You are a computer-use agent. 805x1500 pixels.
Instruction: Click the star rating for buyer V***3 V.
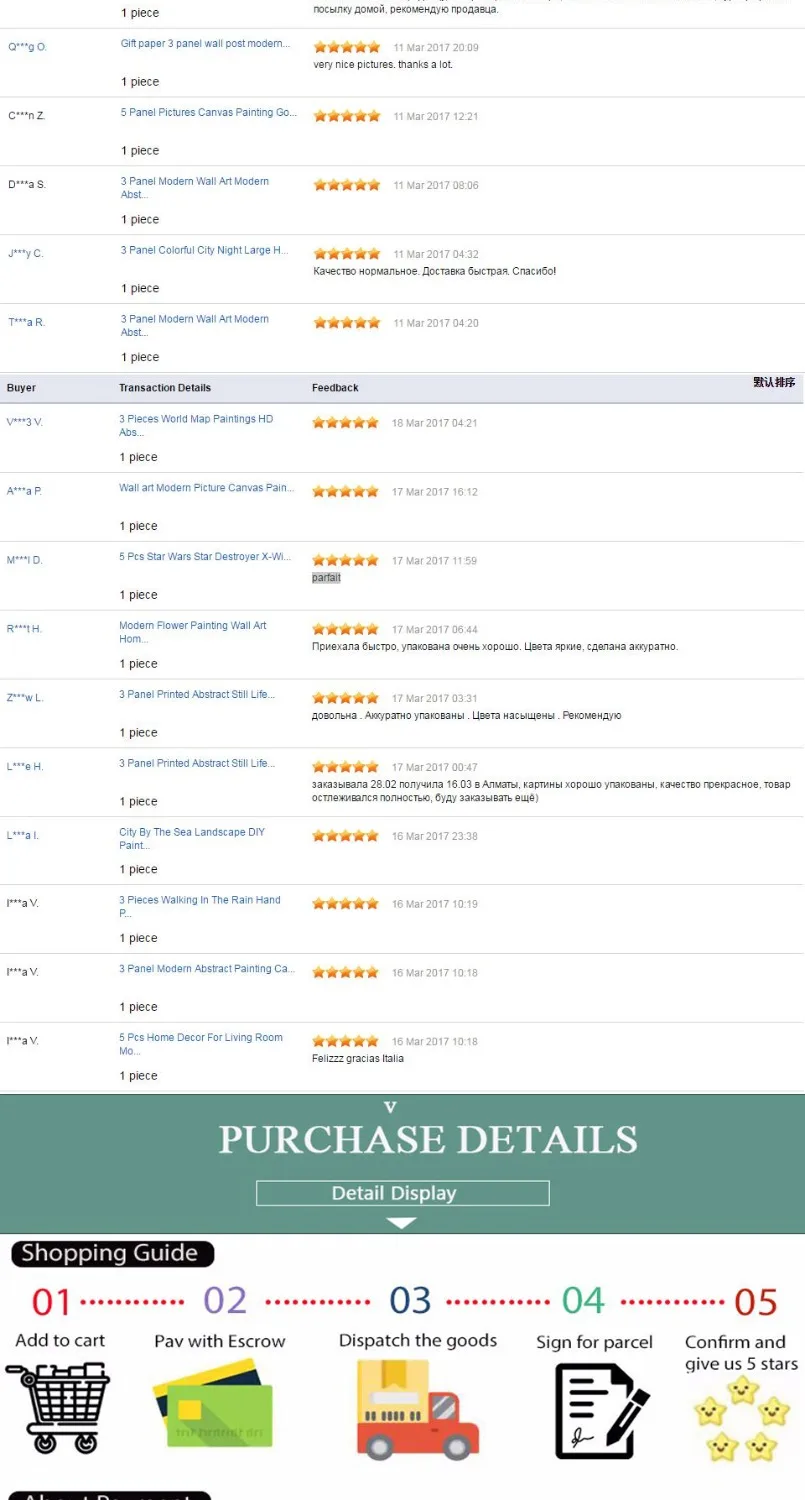tap(345, 423)
